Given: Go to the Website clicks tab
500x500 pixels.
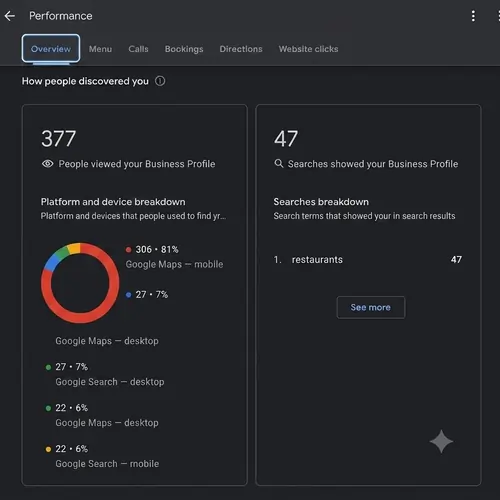Looking at the screenshot, I should click(x=308, y=49).
